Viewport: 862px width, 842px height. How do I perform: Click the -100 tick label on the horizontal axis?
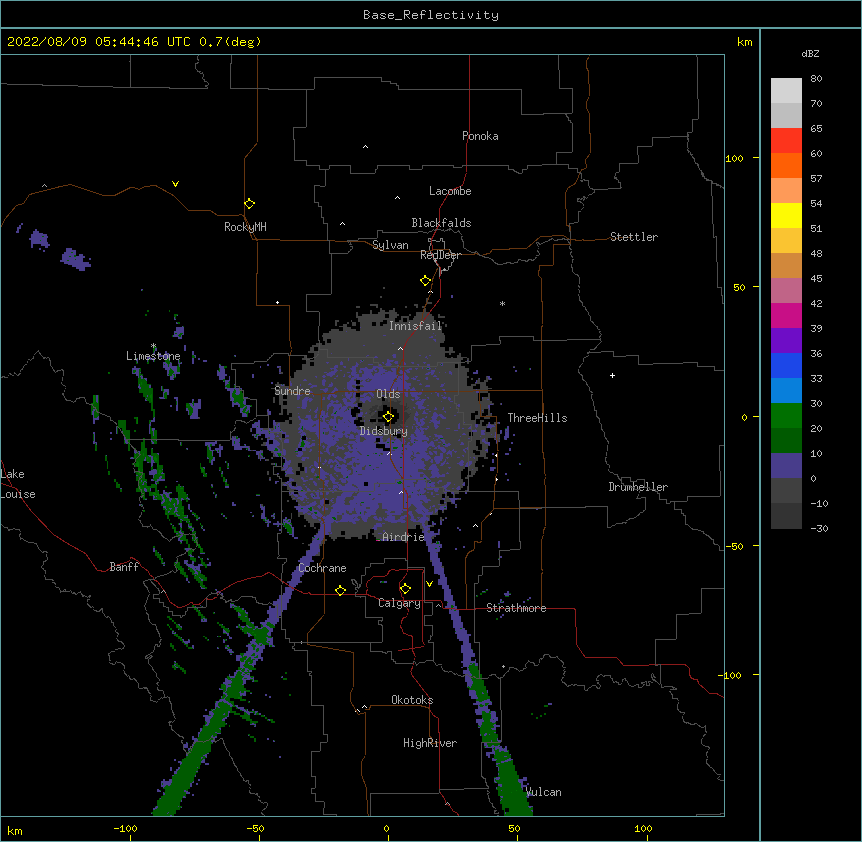[125, 828]
